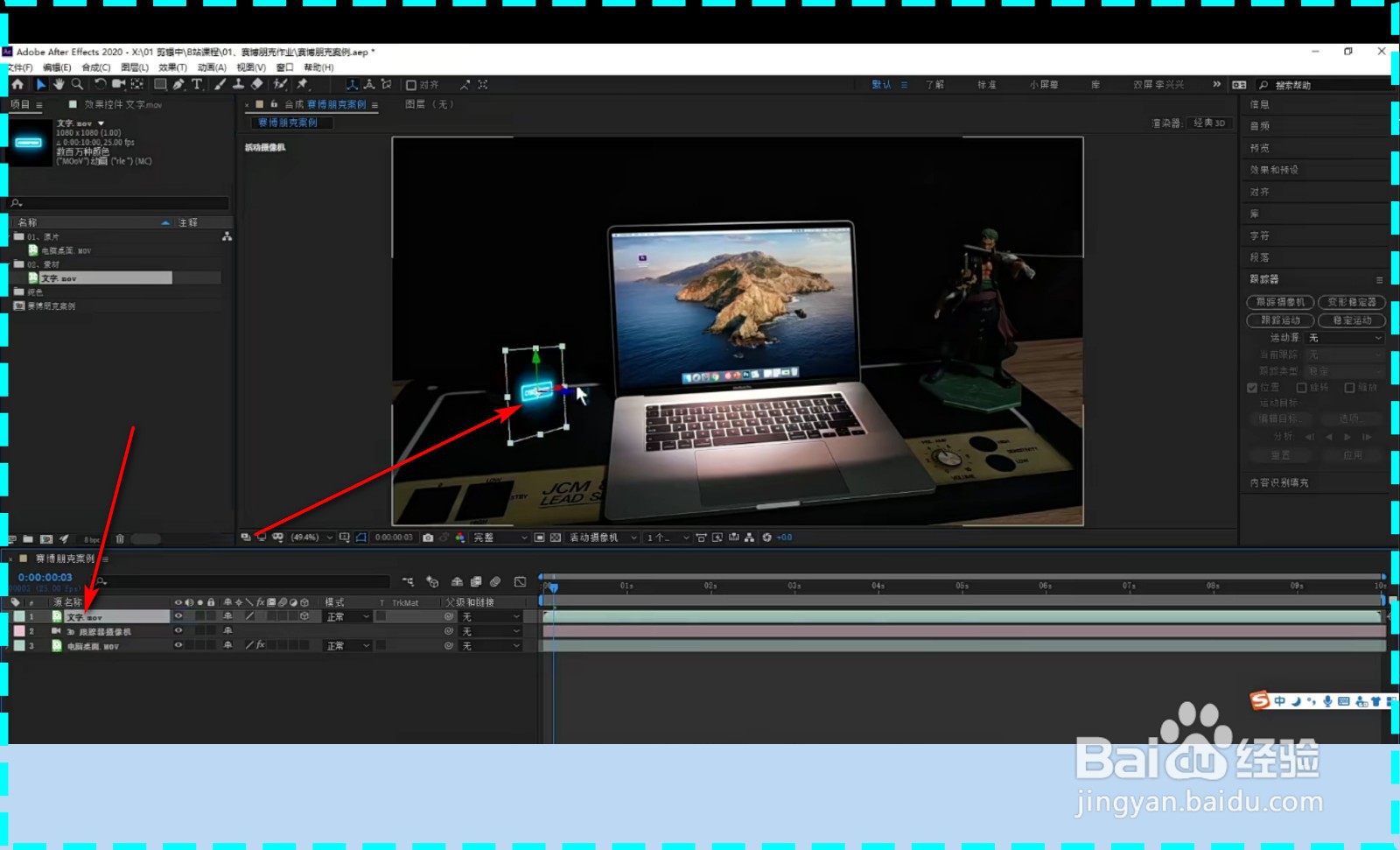Click the snapshot camera icon below viewer
Viewport: 1400px width, 850px height.
[428, 537]
